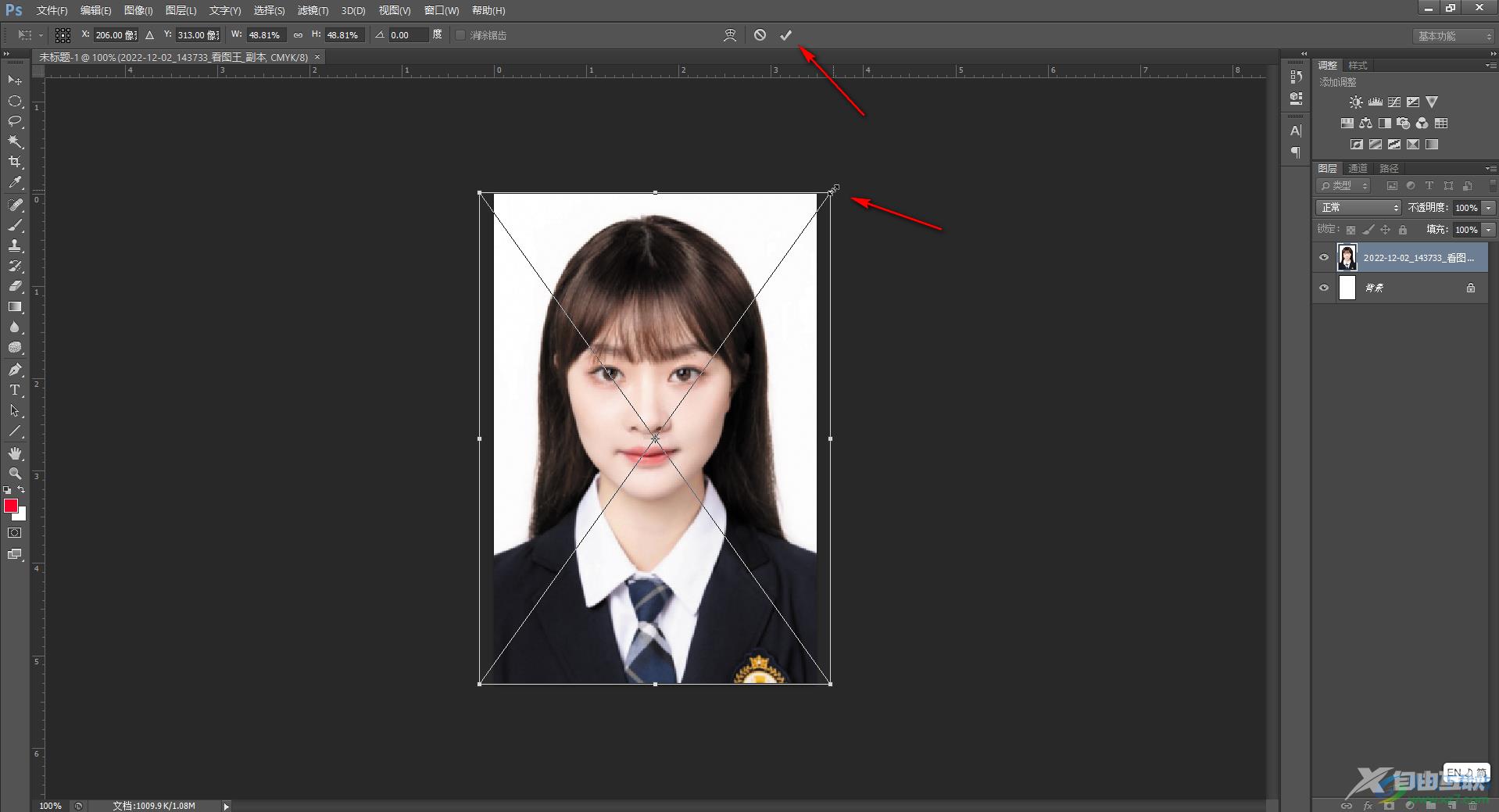This screenshot has width=1499, height=812.
Task: Open the collapsed Paragraph panel icon
Action: (1296, 152)
